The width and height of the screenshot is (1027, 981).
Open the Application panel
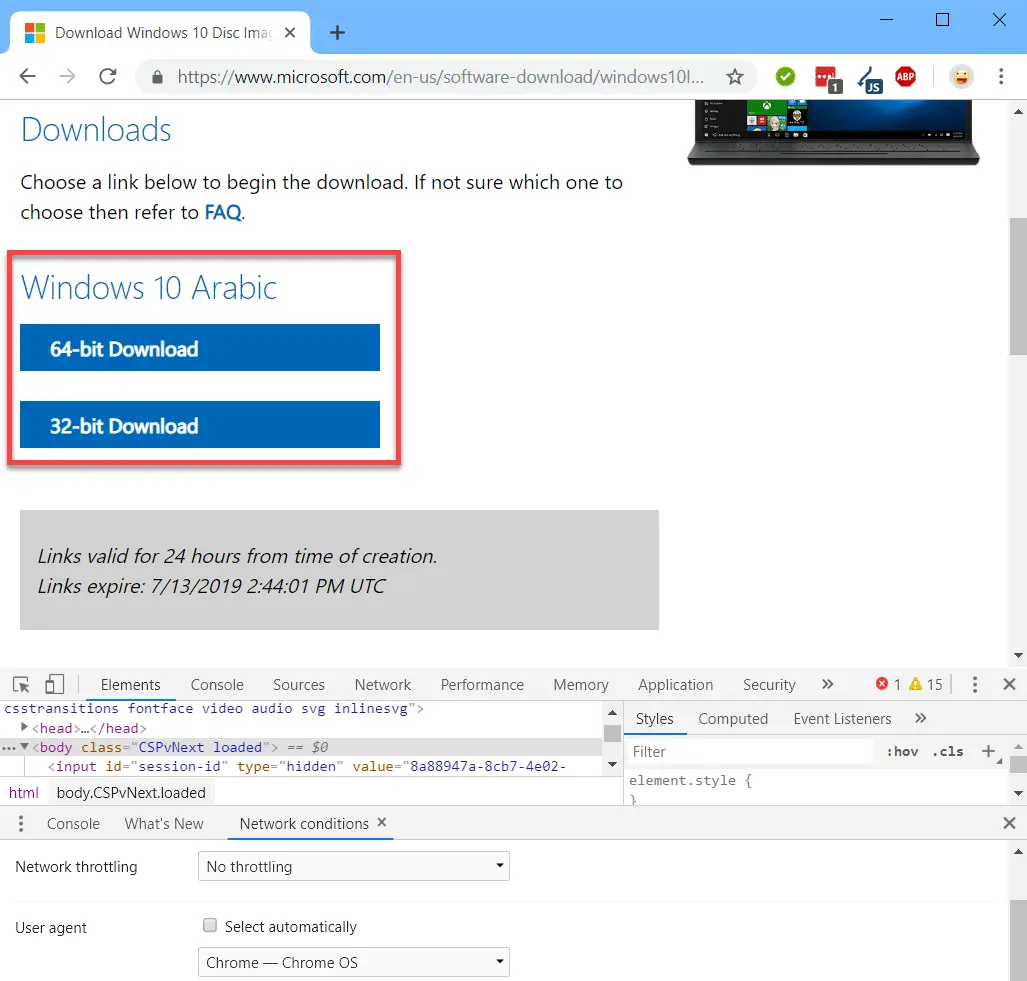[675, 684]
